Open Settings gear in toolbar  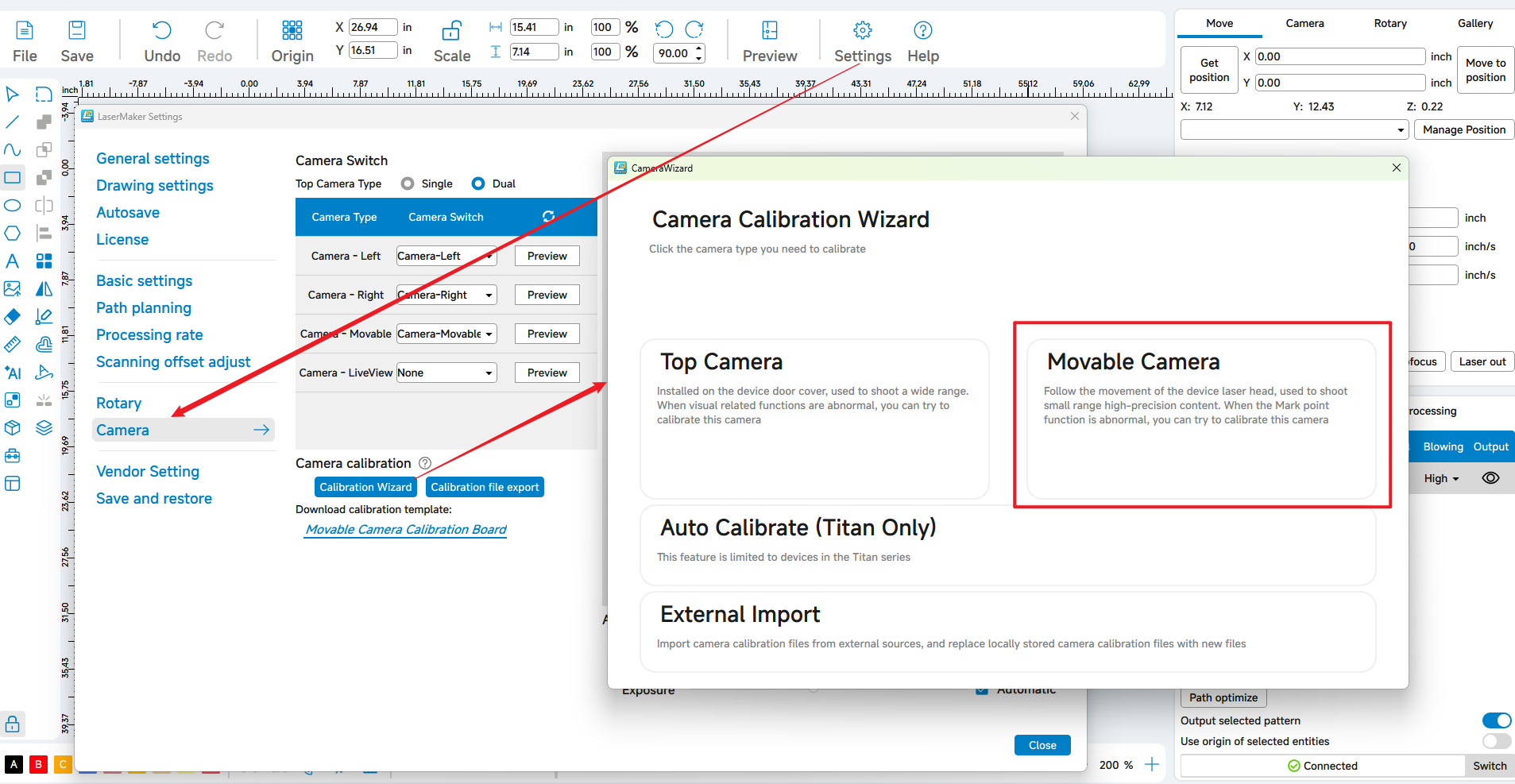coord(863,31)
